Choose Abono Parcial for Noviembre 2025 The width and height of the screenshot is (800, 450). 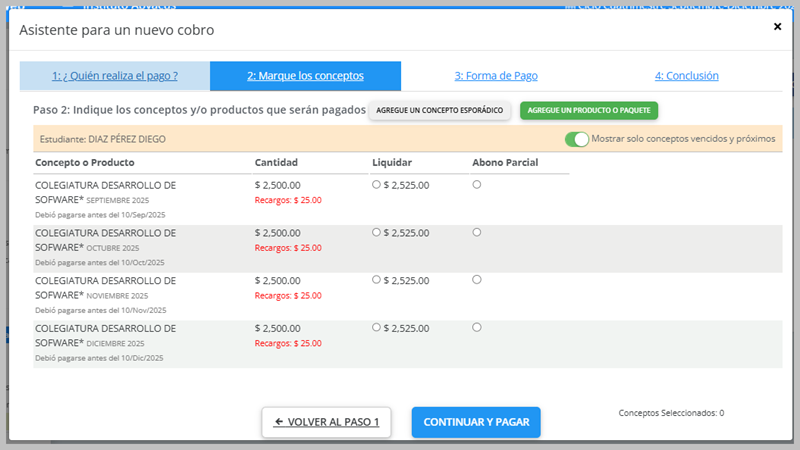tap(476, 279)
